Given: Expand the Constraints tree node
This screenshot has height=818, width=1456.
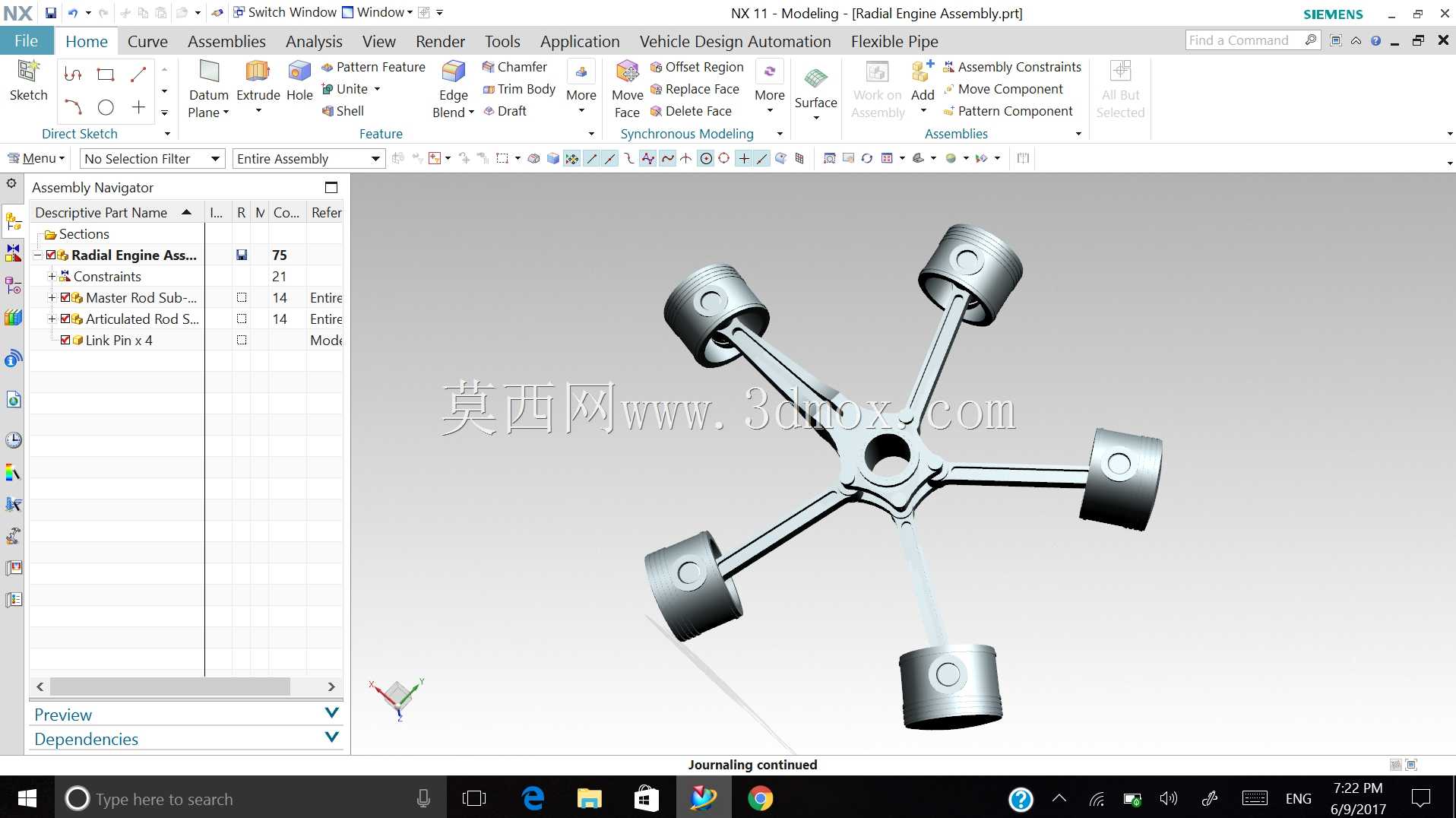Looking at the screenshot, I should (x=52, y=277).
